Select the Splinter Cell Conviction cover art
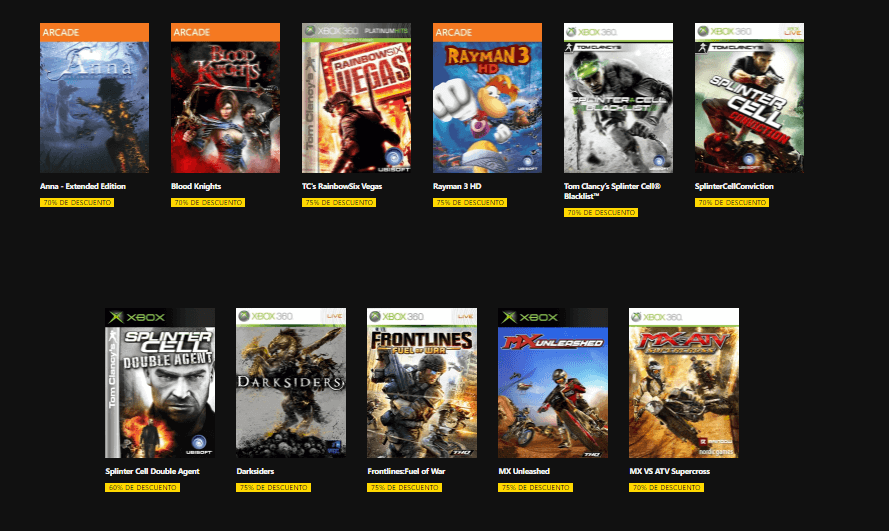889x531 pixels. click(x=750, y=98)
